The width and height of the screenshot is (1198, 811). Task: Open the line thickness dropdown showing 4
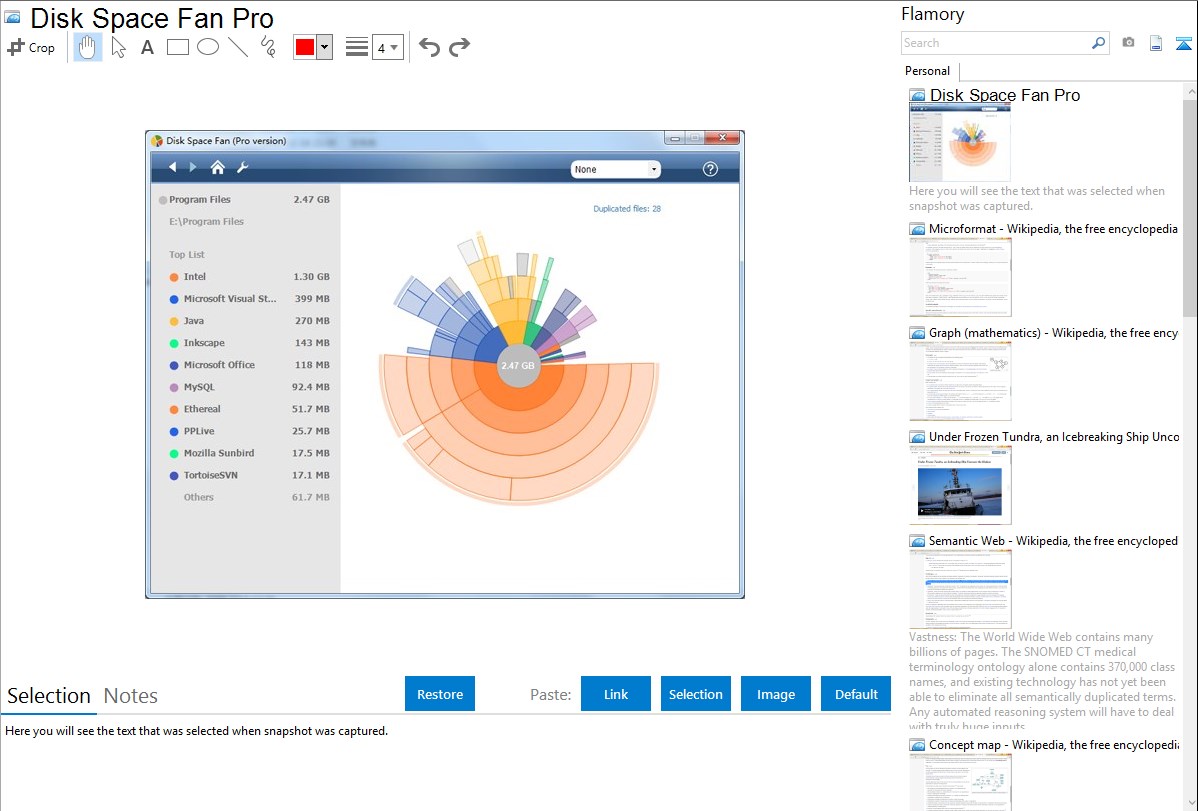tap(388, 47)
